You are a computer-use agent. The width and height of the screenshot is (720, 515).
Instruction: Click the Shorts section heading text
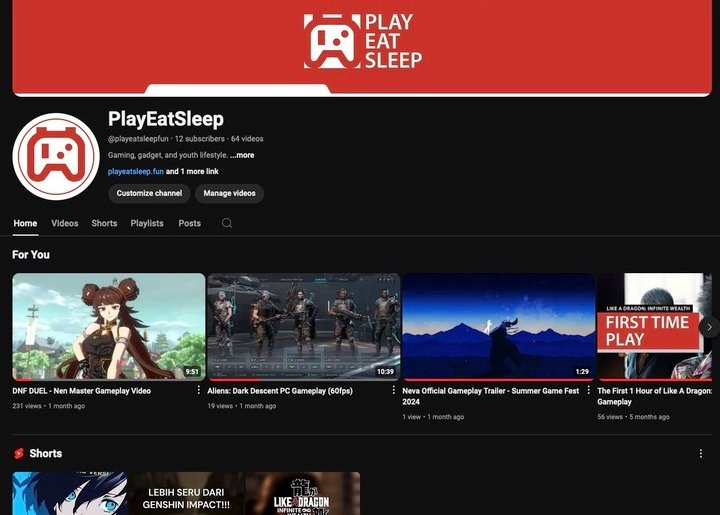tap(46, 453)
